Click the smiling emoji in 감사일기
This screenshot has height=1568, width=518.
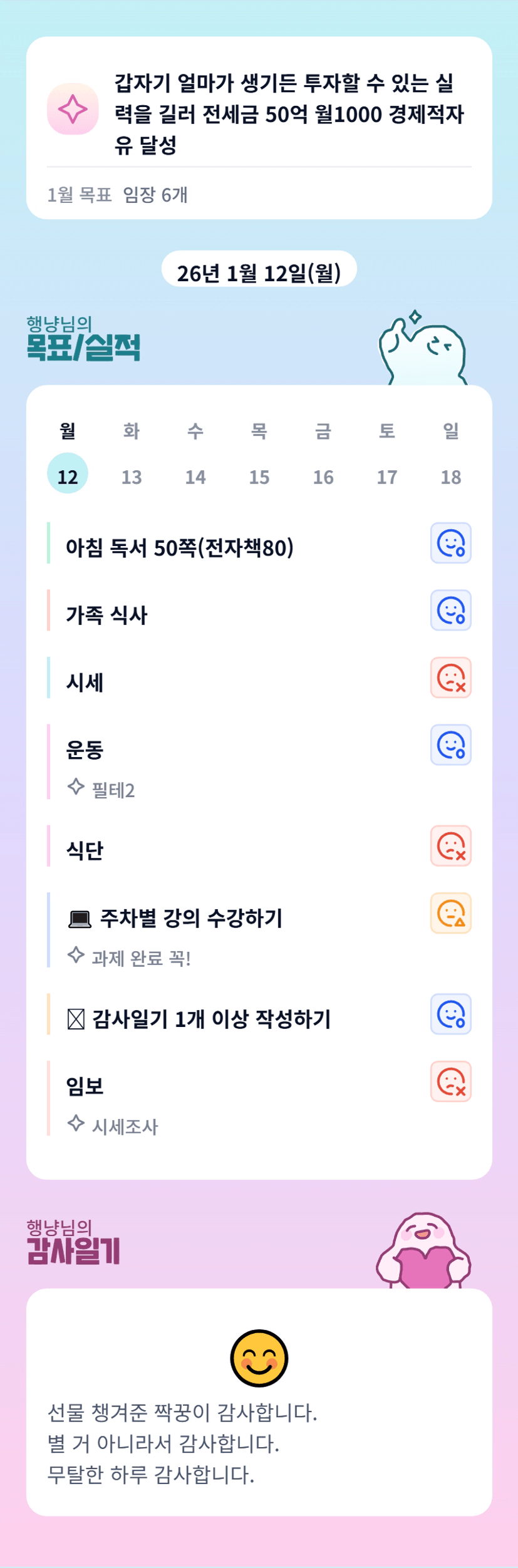pyautogui.click(x=259, y=1358)
